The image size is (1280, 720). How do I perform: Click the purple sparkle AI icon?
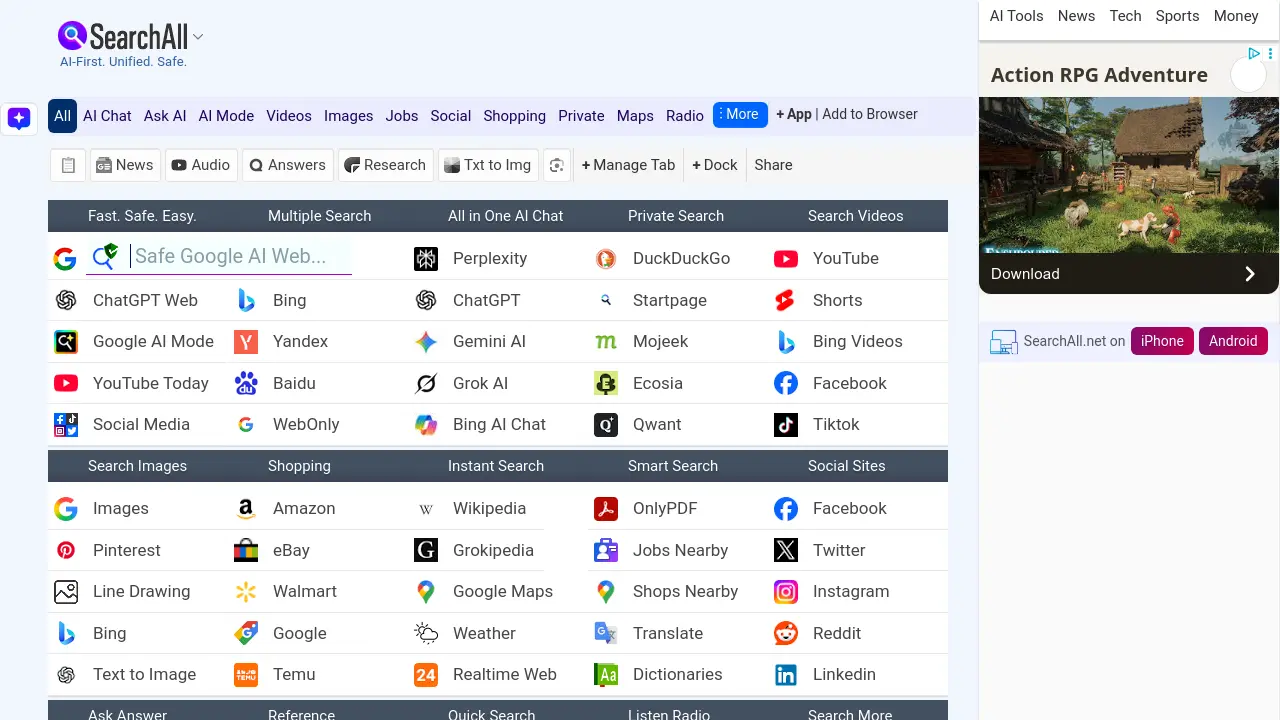click(19, 118)
